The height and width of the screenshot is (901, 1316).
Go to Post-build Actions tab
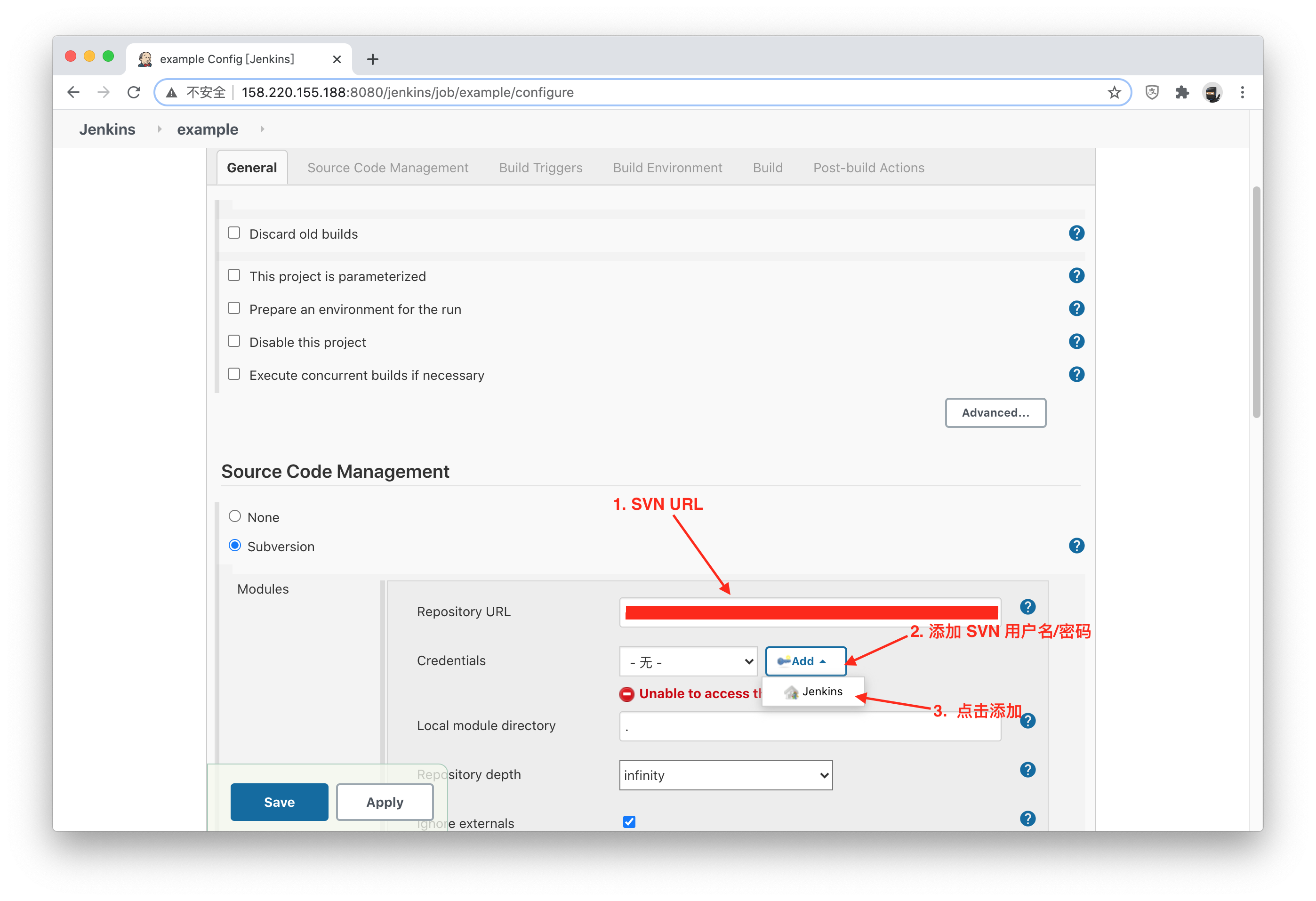869,168
